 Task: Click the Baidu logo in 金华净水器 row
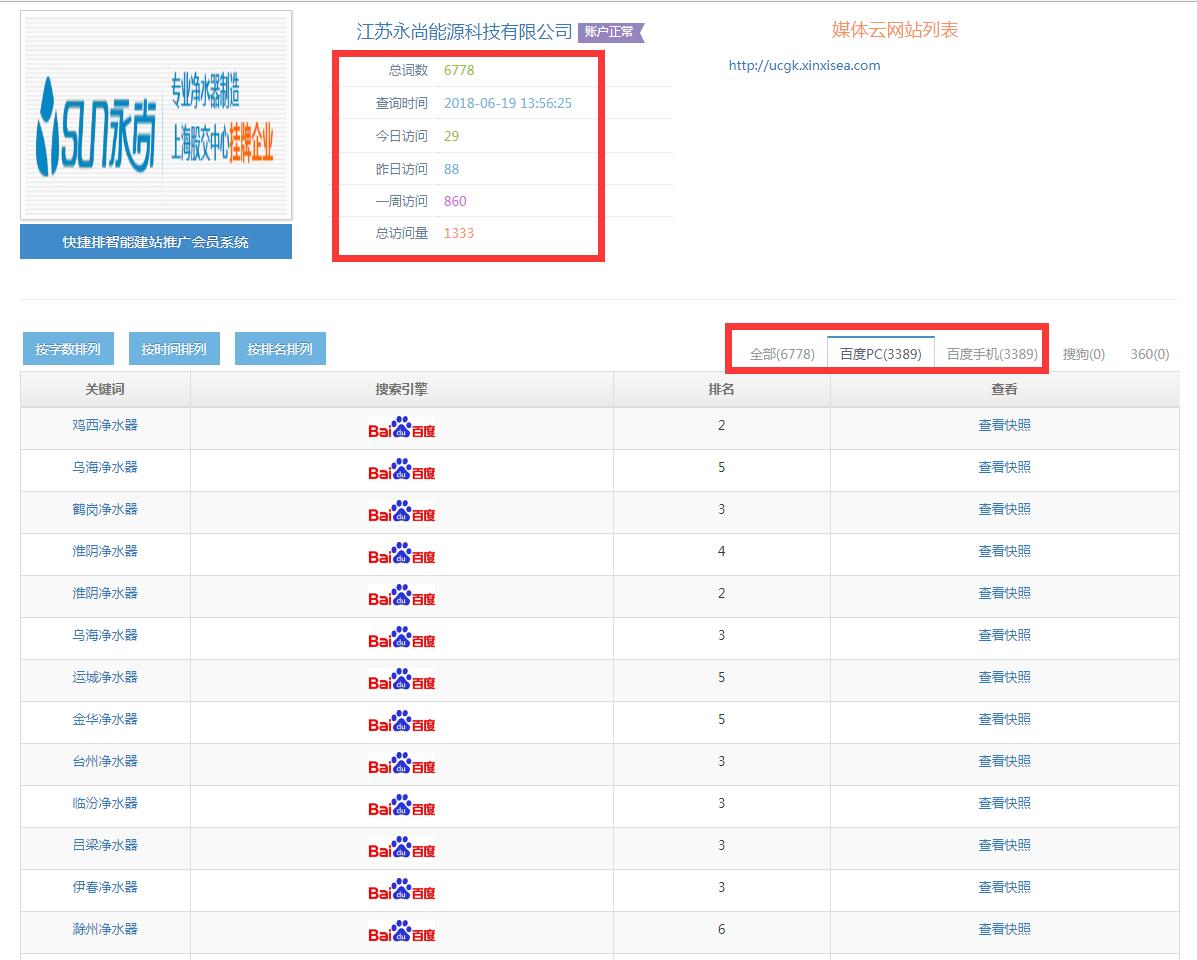click(x=401, y=722)
